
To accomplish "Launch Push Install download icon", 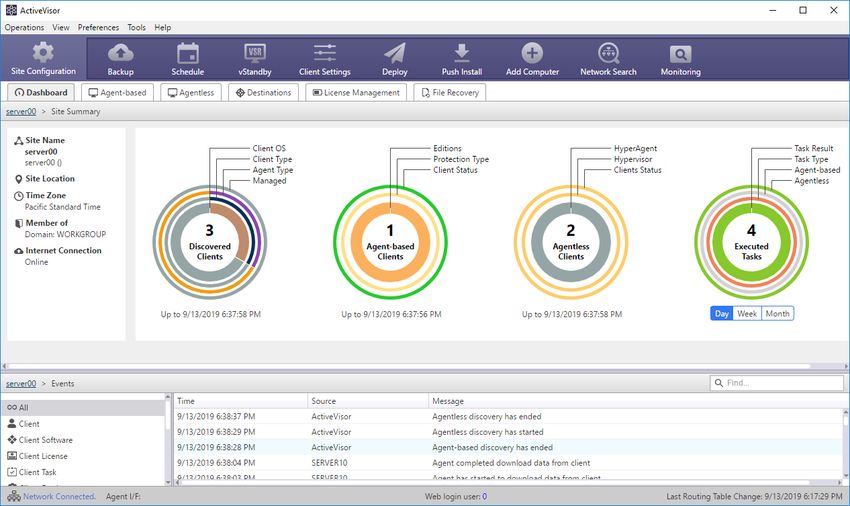I will (x=461, y=53).
